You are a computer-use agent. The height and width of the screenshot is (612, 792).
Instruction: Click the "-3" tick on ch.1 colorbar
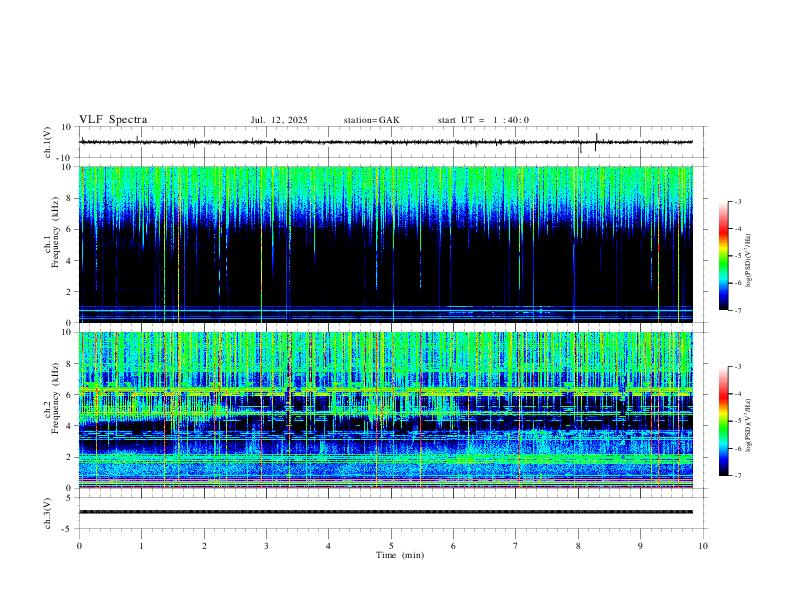[737, 201]
